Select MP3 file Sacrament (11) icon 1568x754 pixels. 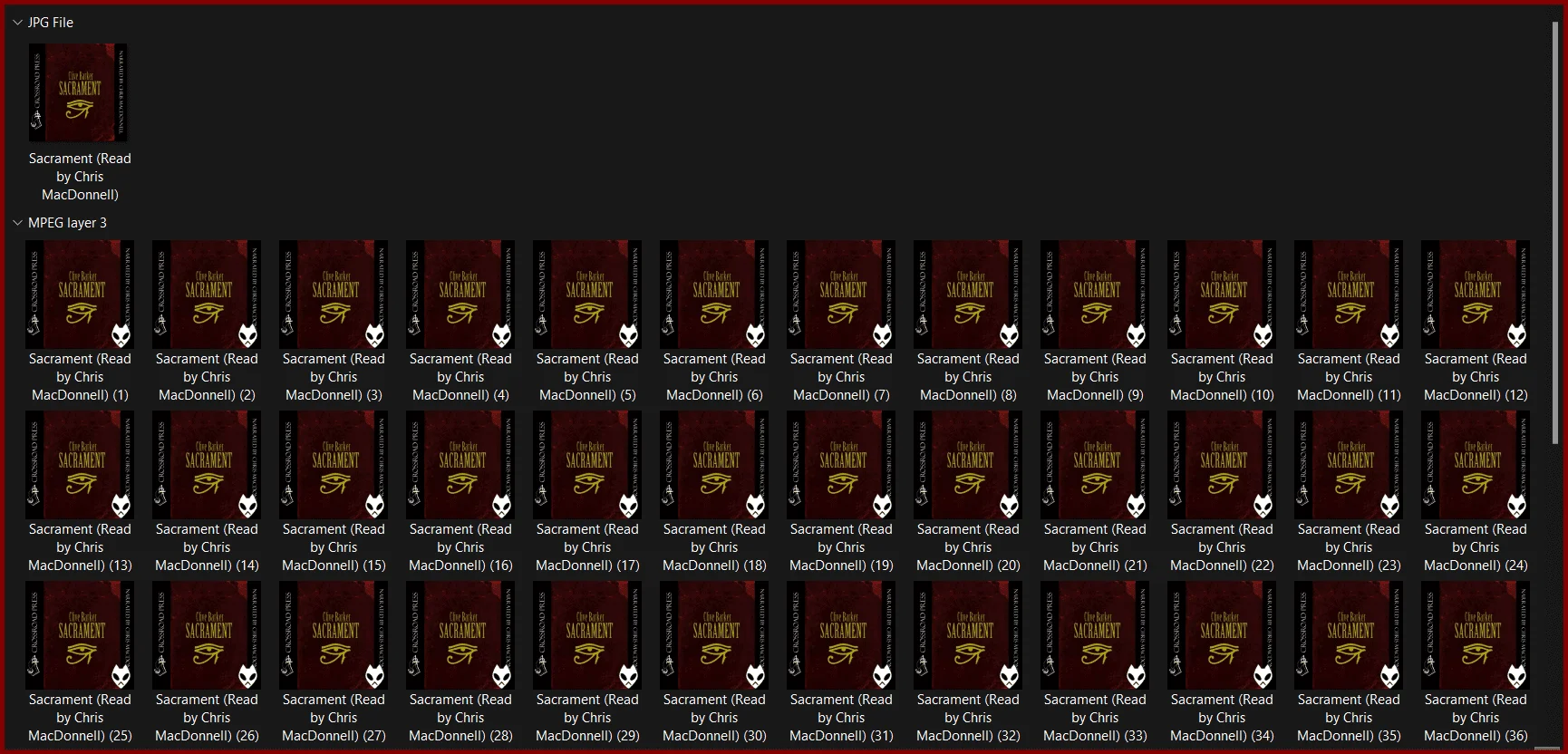(x=1349, y=295)
